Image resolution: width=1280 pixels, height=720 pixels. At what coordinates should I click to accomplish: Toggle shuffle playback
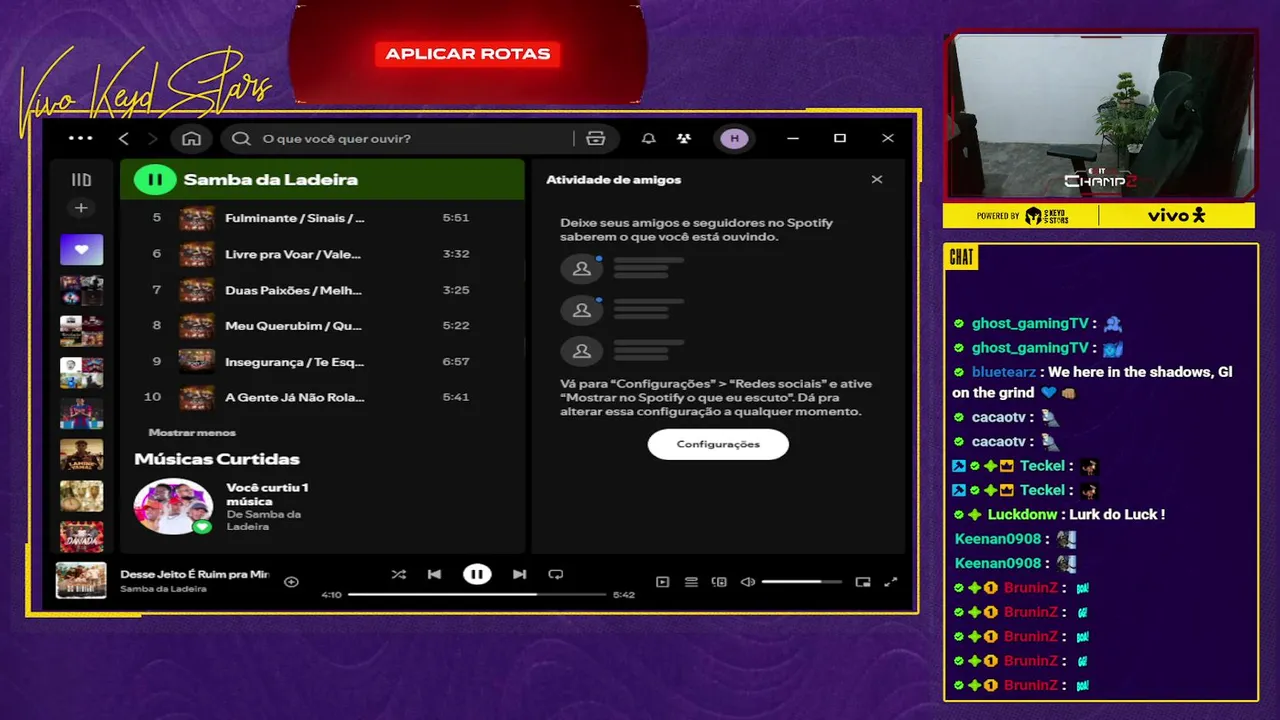[x=398, y=574]
